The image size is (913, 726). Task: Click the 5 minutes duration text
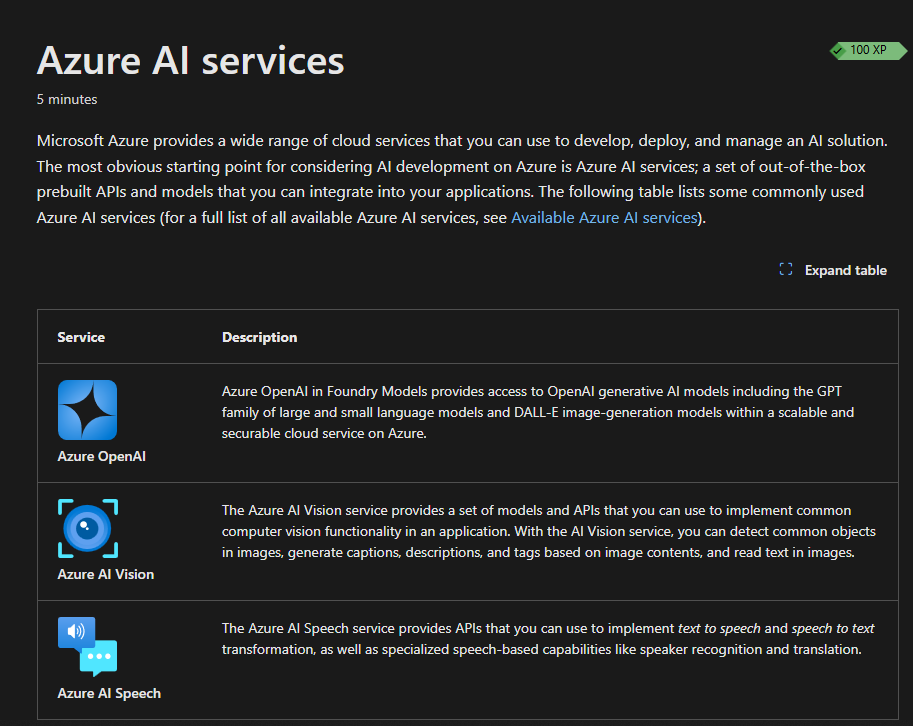[67, 100]
